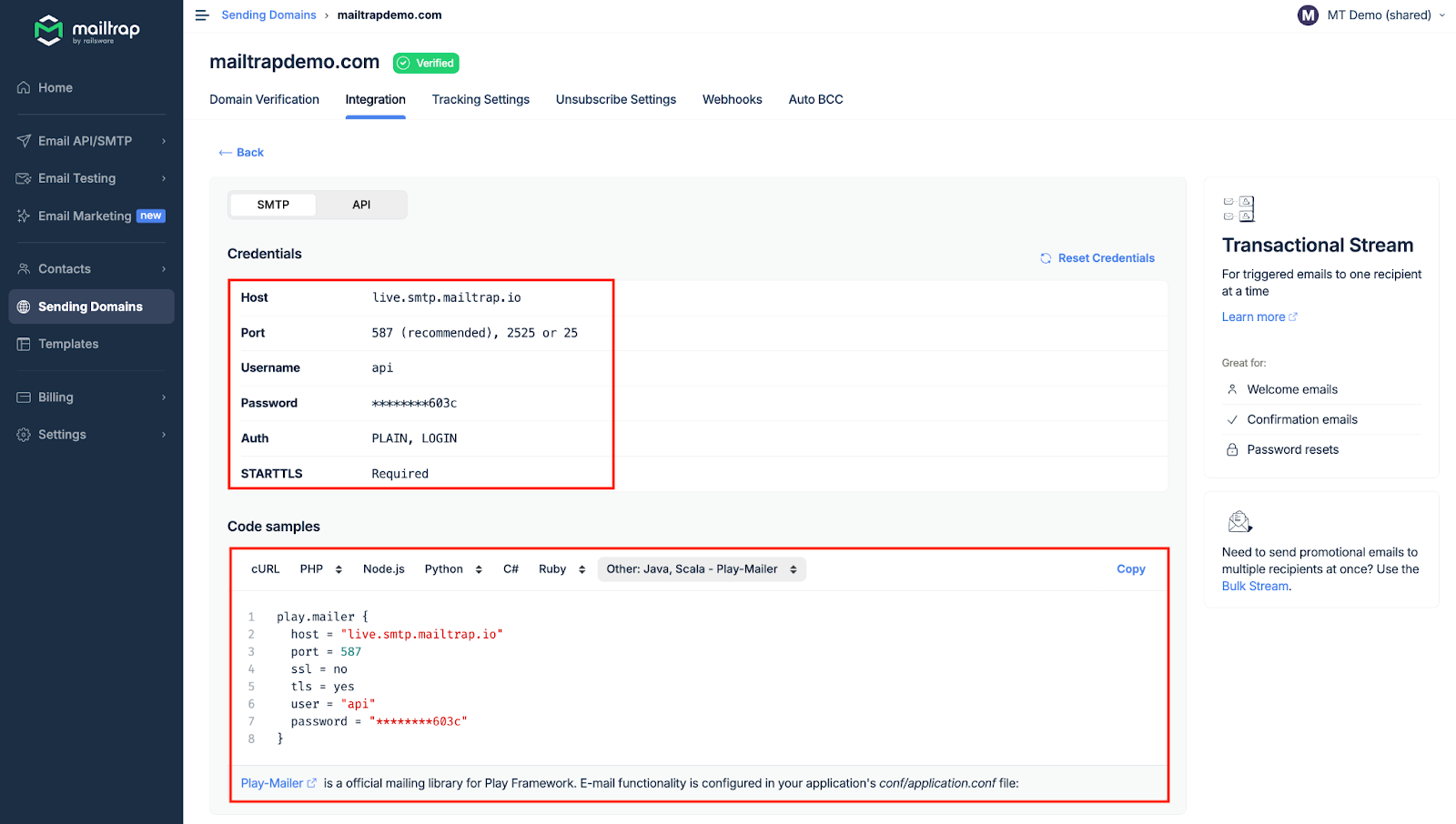Click the Templates layout icon
Image resolution: width=1456 pixels, height=824 pixels.
click(x=24, y=345)
